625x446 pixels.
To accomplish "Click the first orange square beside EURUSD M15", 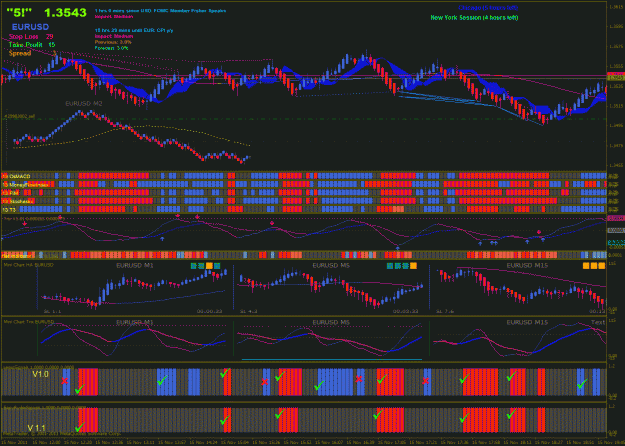I will click(586, 265).
